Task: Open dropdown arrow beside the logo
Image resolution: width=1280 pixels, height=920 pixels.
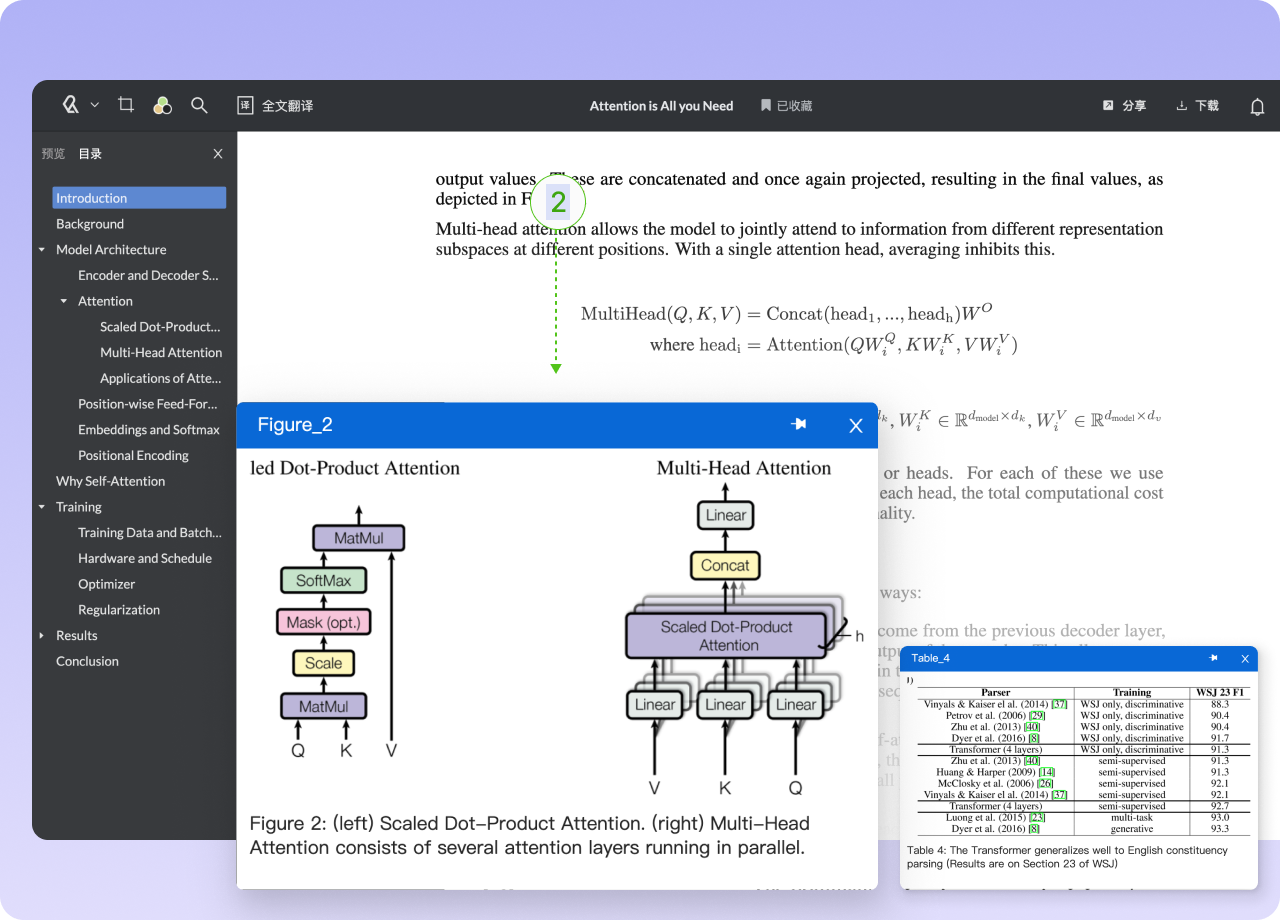Action: 95,105
